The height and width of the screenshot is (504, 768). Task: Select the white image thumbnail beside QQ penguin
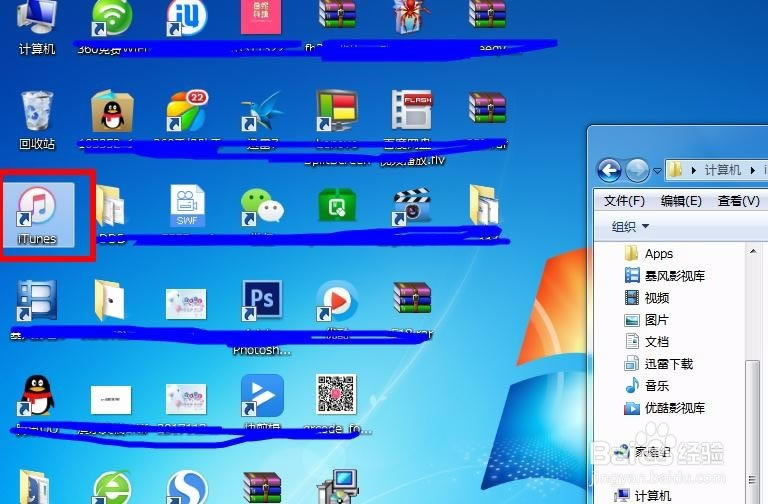click(111, 400)
